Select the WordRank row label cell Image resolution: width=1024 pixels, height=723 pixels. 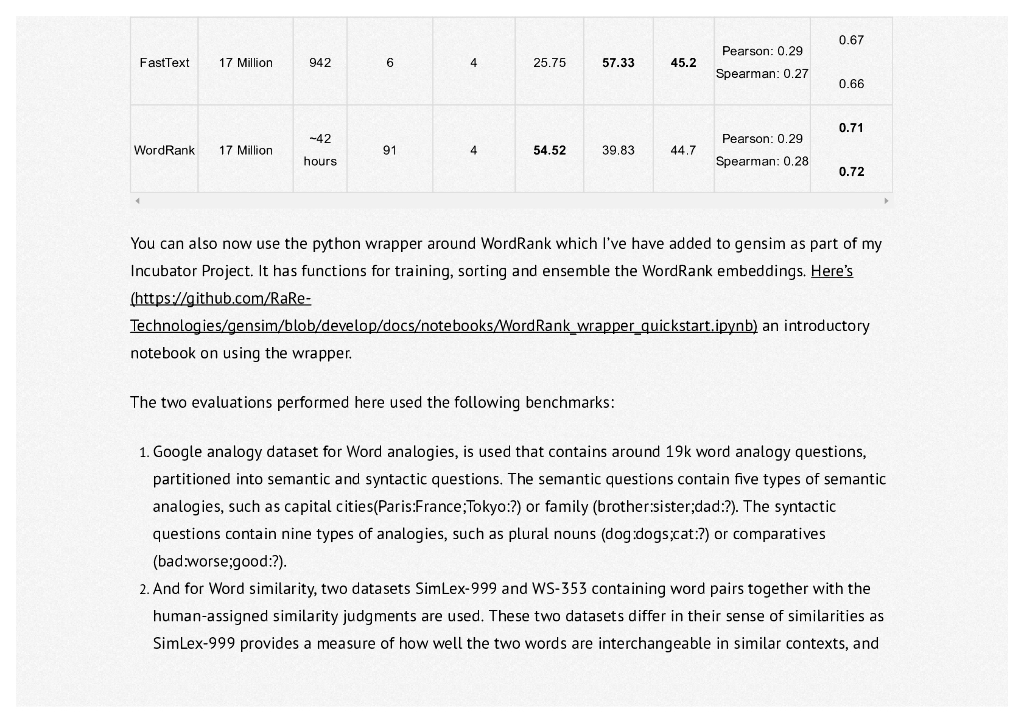164,150
